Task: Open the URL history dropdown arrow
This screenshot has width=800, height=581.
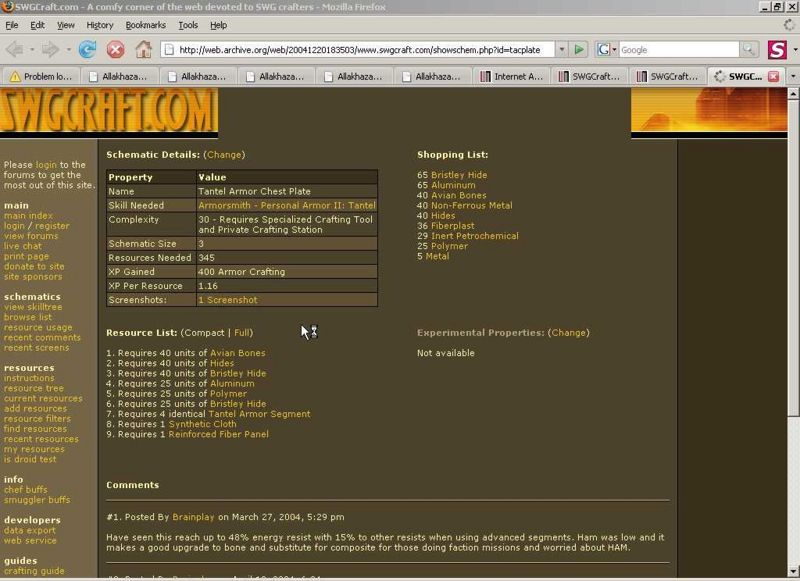Action: pos(561,49)
